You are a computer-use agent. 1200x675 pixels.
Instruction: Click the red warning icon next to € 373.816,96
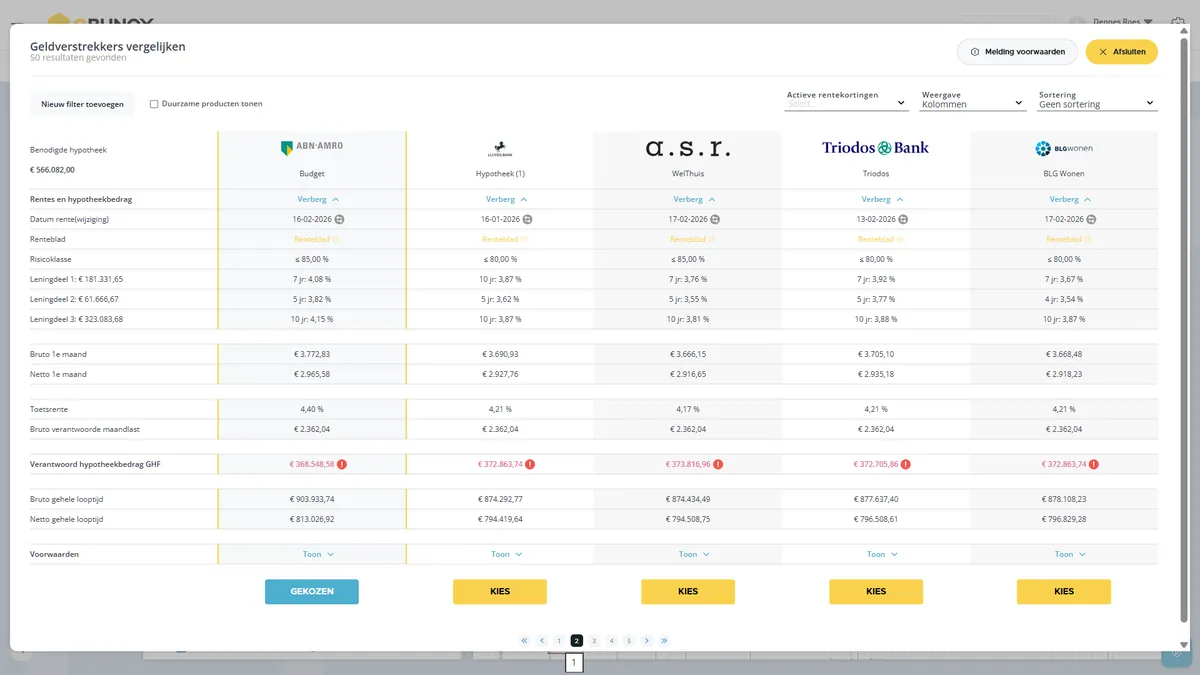click(x=718, y=464)
